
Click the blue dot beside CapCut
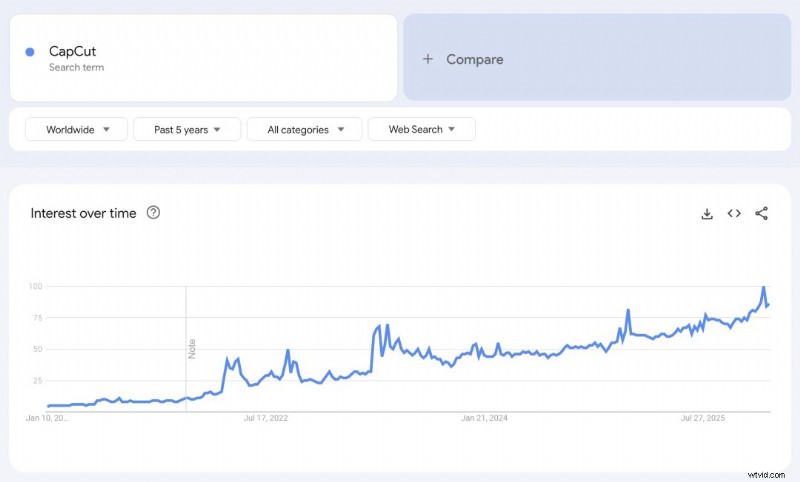click(30, 52)
